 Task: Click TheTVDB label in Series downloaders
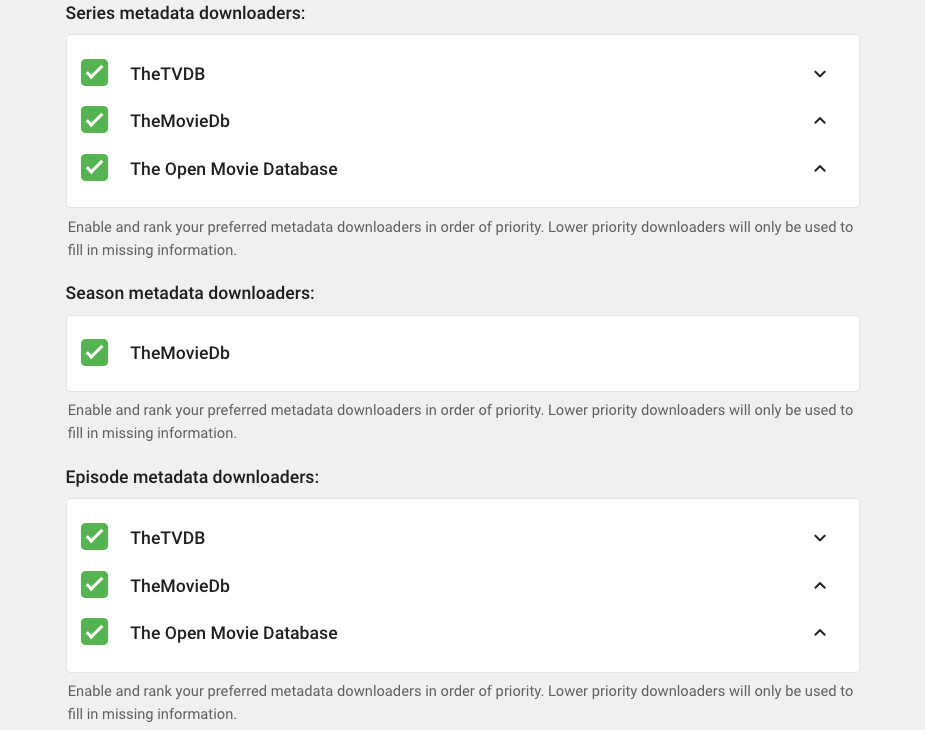click(167, 74)
